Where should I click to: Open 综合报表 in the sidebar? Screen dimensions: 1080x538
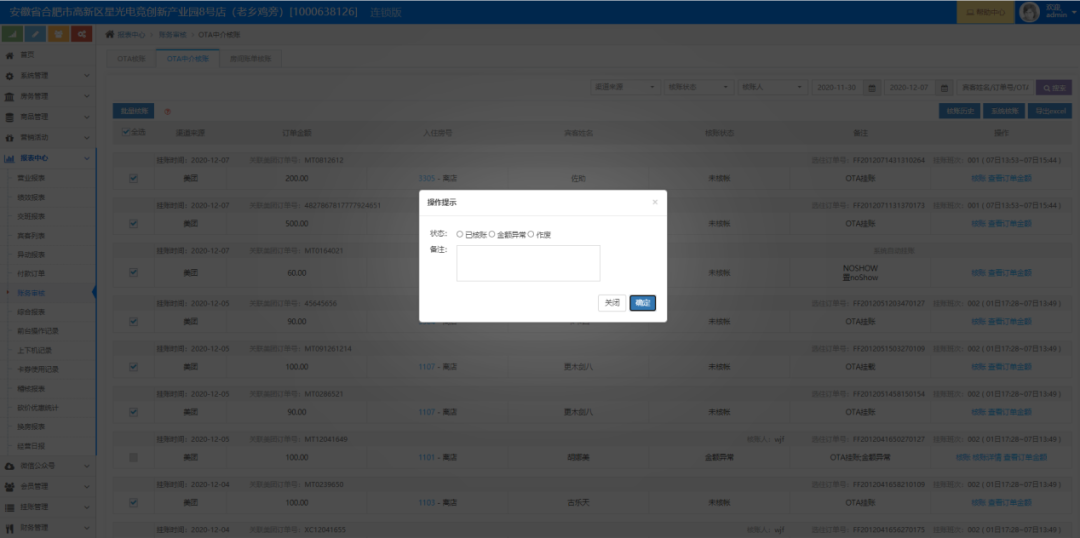tap(31, 312)
